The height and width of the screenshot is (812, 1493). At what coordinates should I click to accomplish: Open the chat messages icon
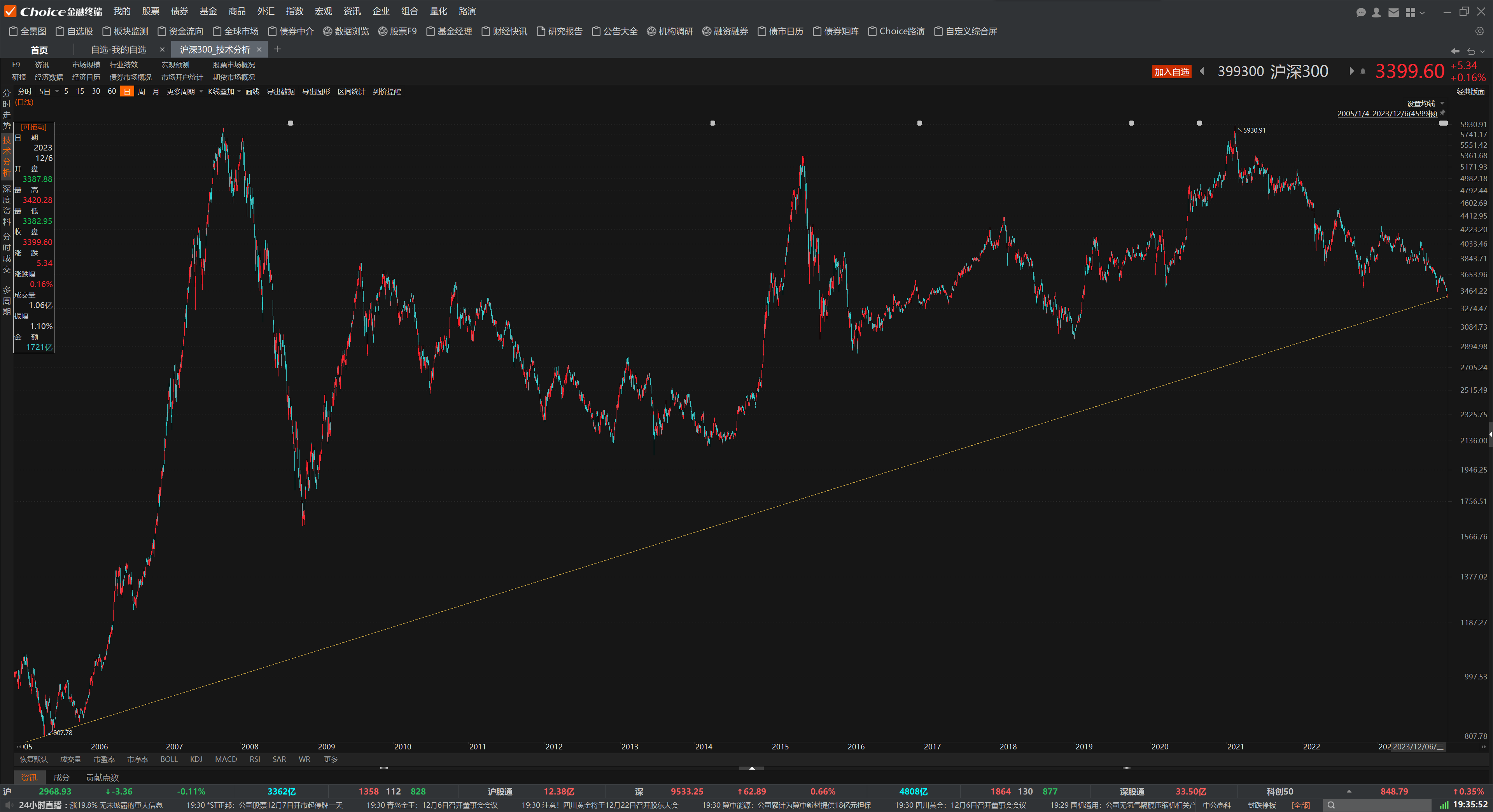[1362, 12]
